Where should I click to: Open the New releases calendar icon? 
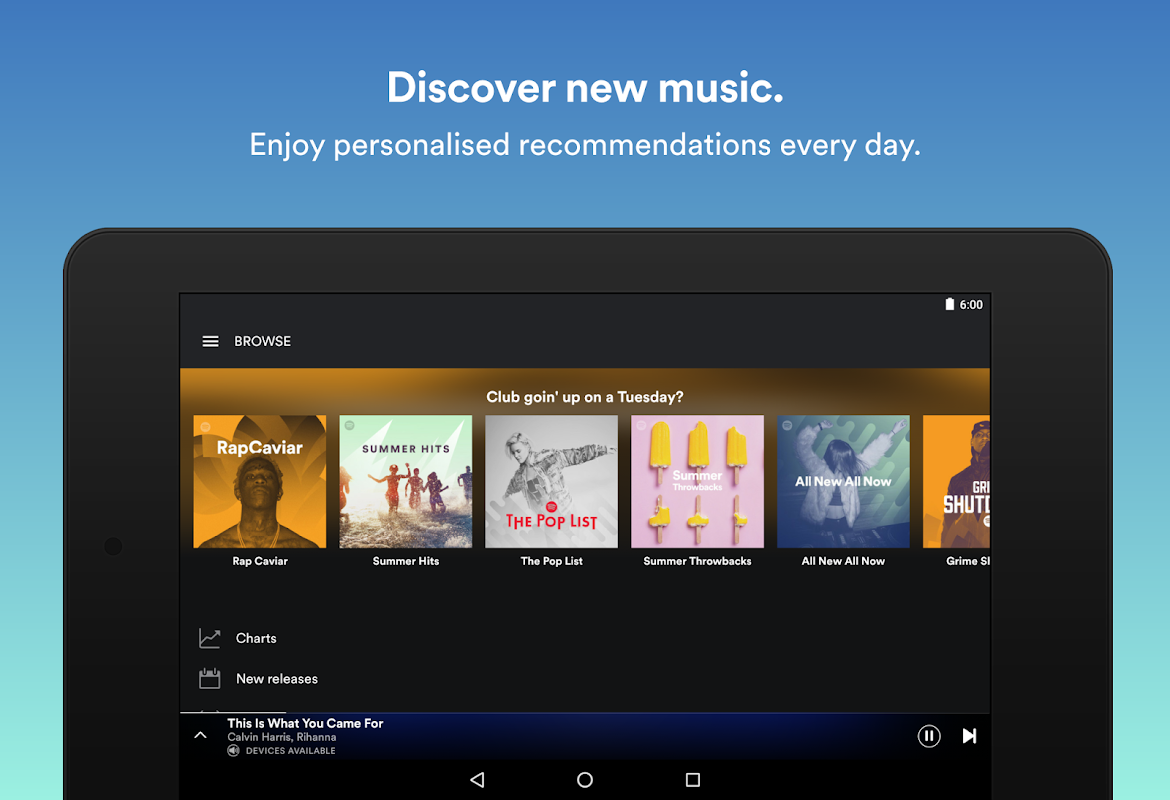coord(210,678)
